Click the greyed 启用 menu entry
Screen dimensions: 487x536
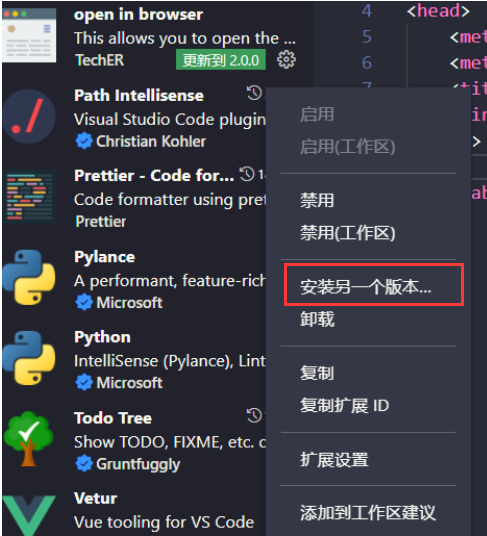pyautogui.click(x=317, y=114)
